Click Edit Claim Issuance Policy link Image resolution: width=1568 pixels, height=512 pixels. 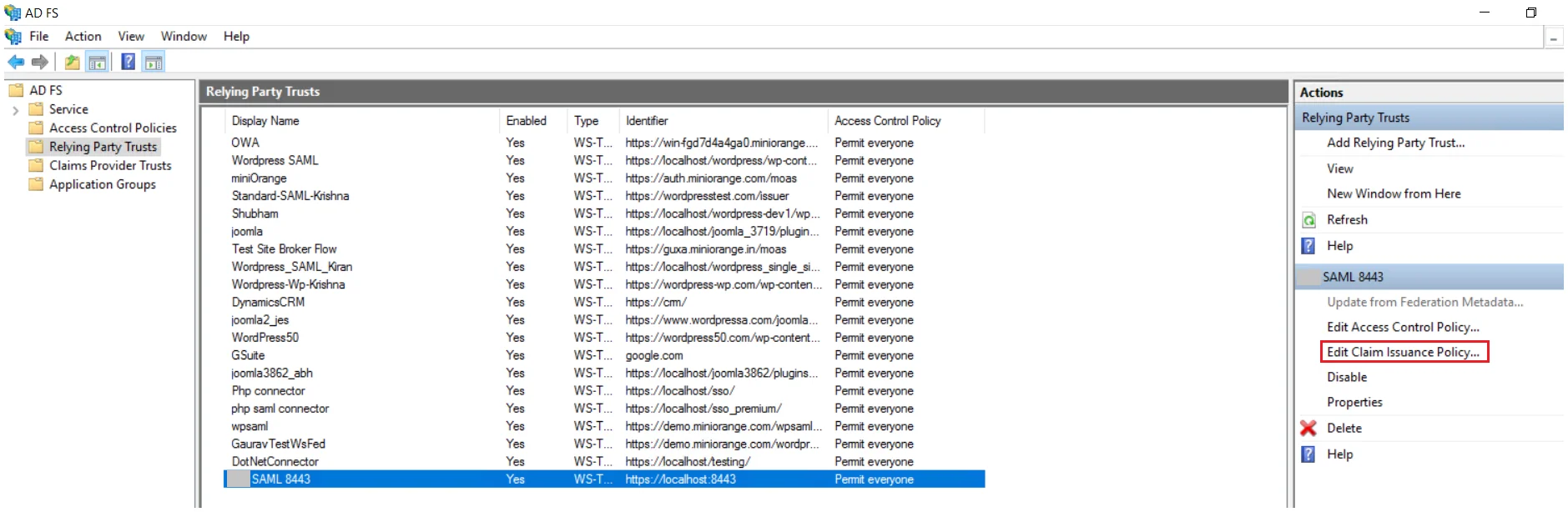(1403, 353)
